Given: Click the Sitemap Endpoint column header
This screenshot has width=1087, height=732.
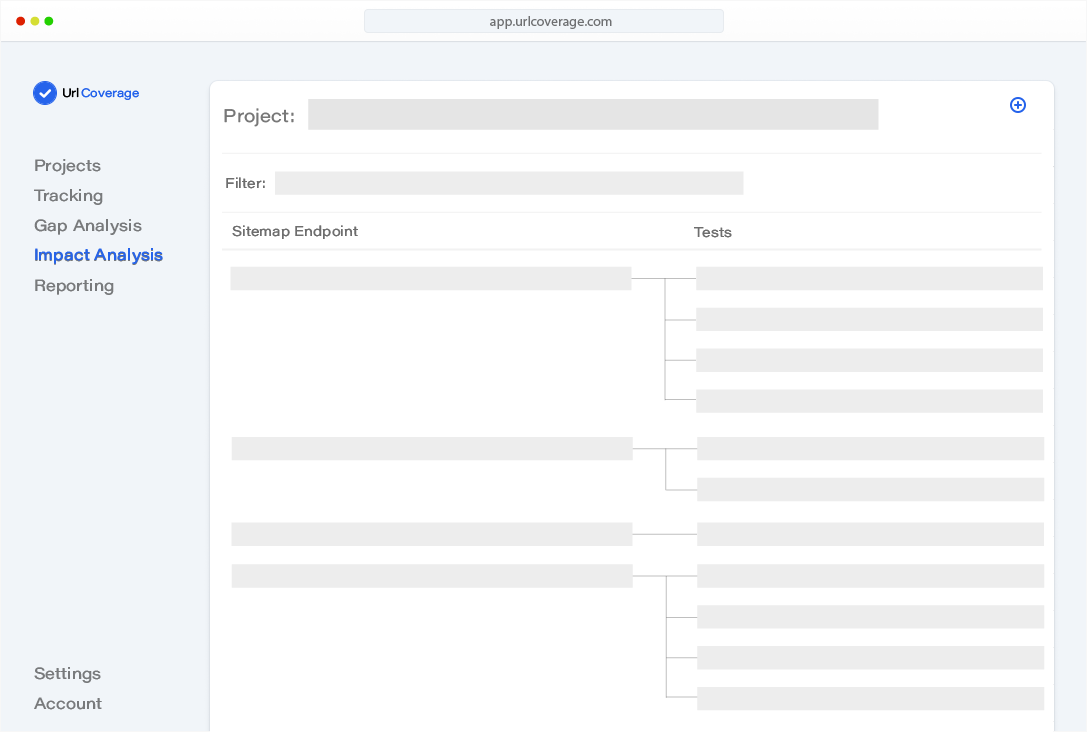Looking at the screenshot, I should tap(295, 231).
